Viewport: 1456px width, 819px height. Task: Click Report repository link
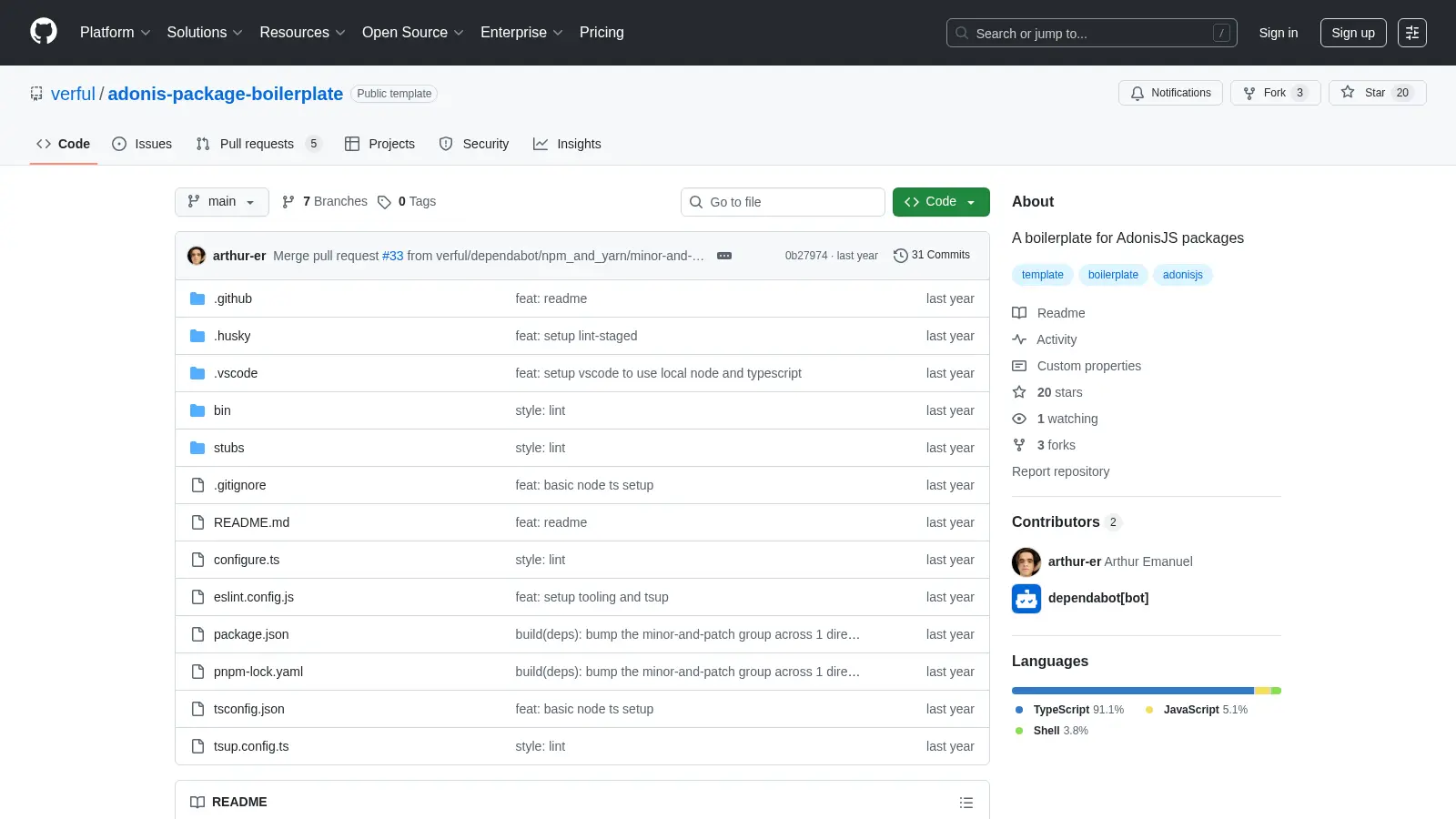click(x=1060, y=471)
